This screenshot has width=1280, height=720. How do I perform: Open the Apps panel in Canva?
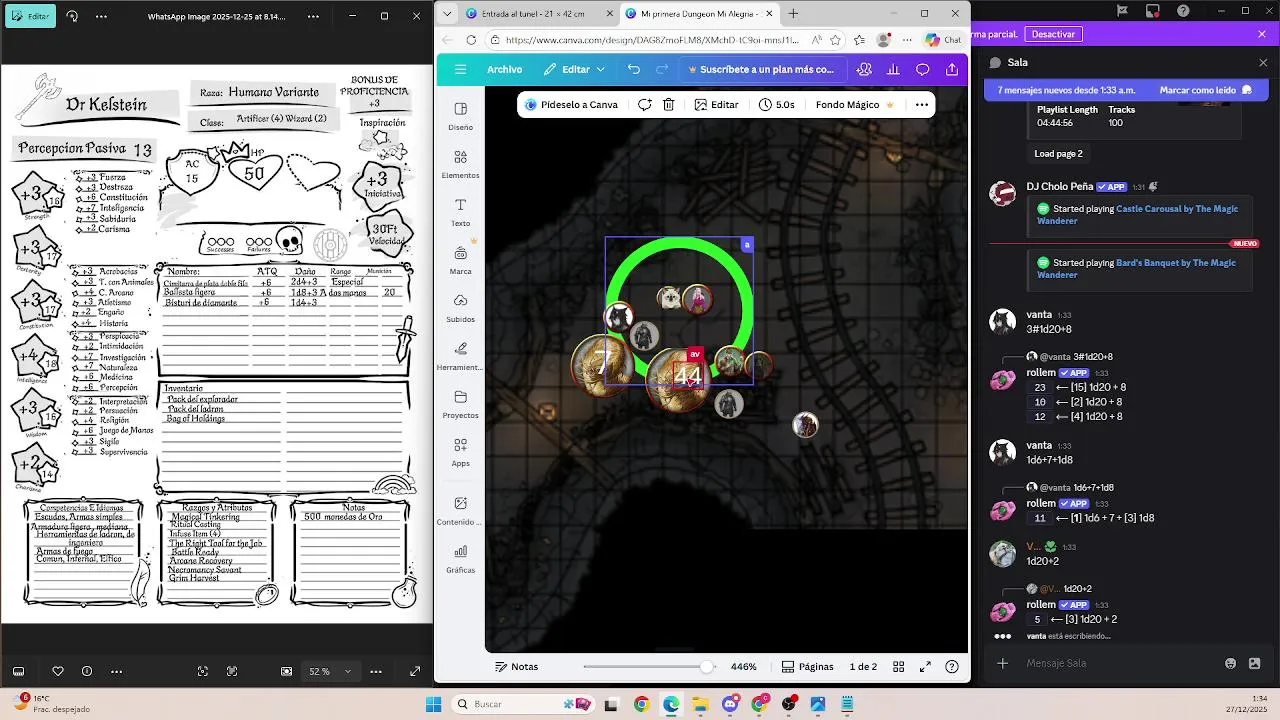[x=460, y=452]
